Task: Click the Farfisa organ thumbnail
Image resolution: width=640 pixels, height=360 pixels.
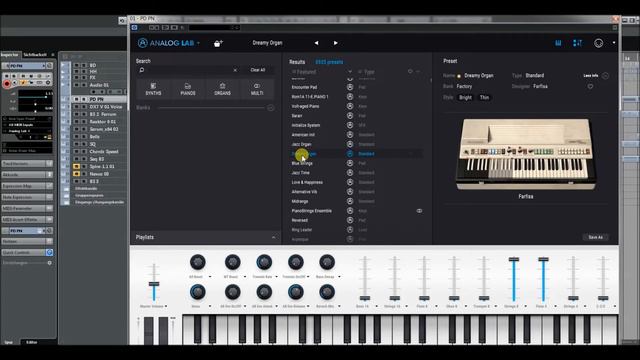Action: click(526, 154)
